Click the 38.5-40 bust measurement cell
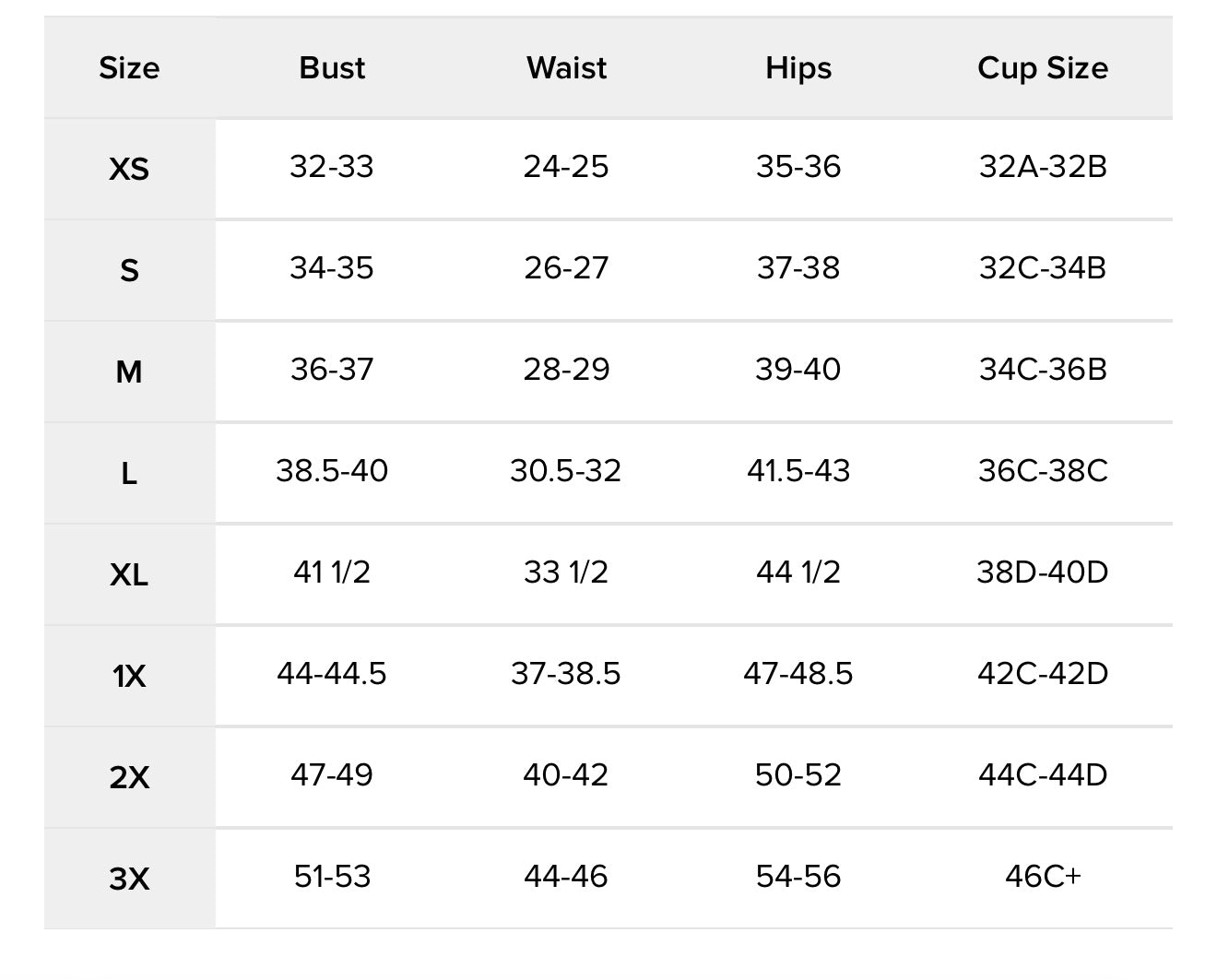1217x980 pixels. (332, 471)
